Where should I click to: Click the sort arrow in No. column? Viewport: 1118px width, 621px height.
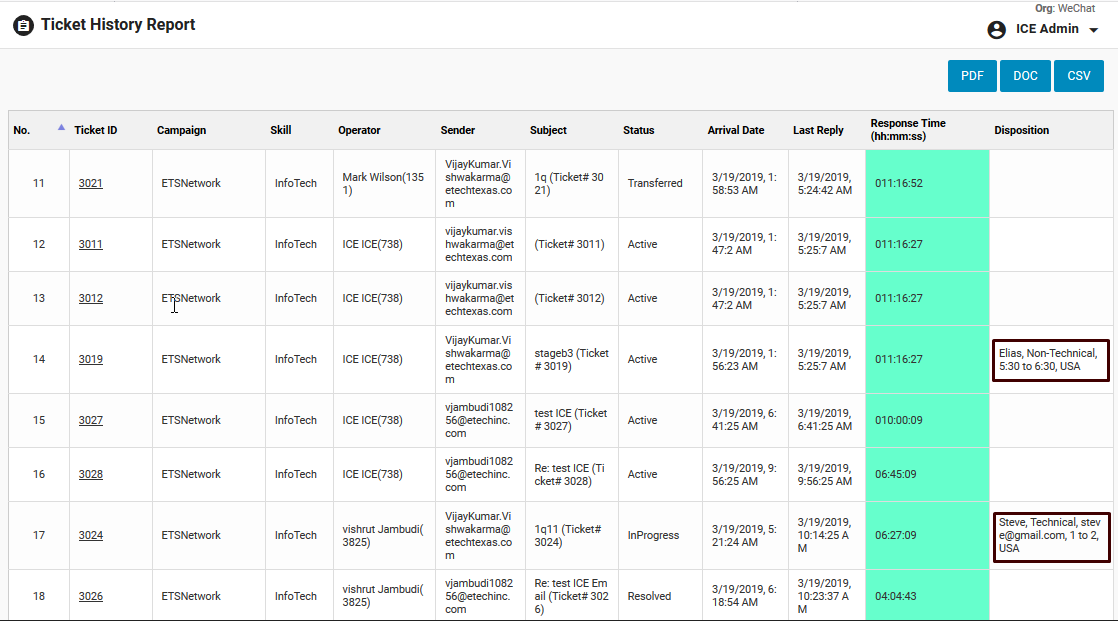[x=61, y=127]
